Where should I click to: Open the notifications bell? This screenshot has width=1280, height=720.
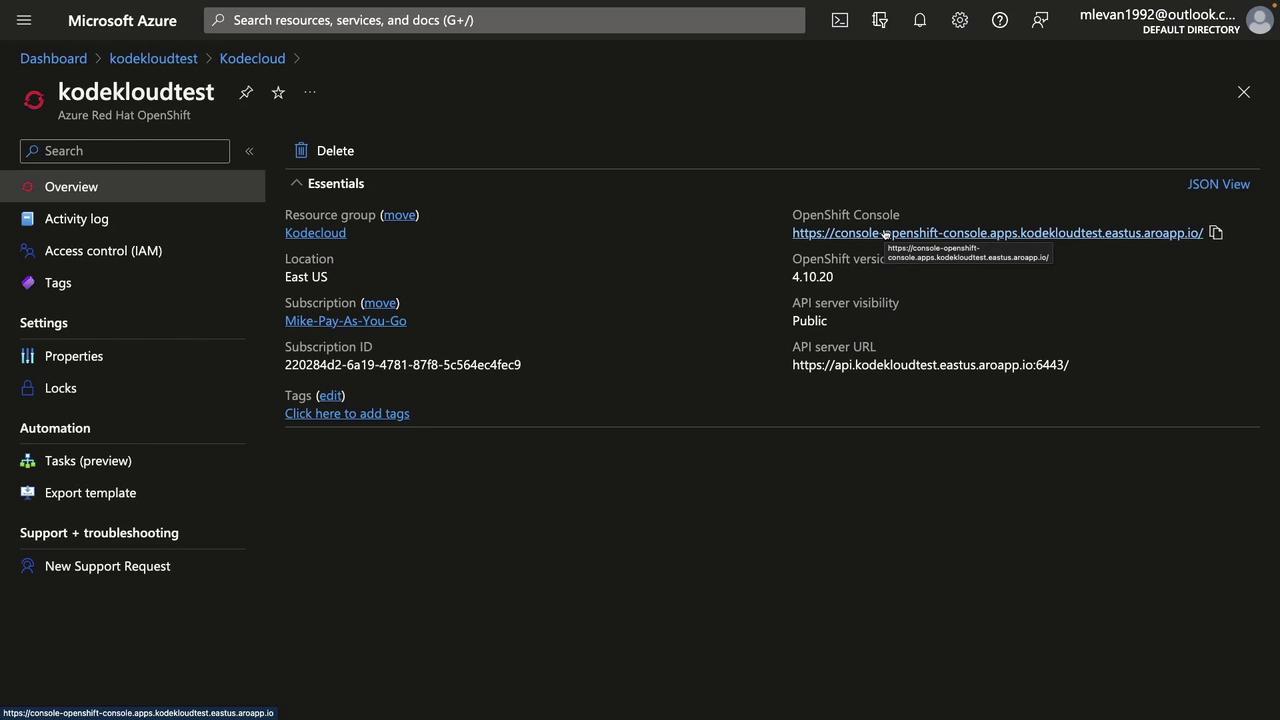coord(920,20)
